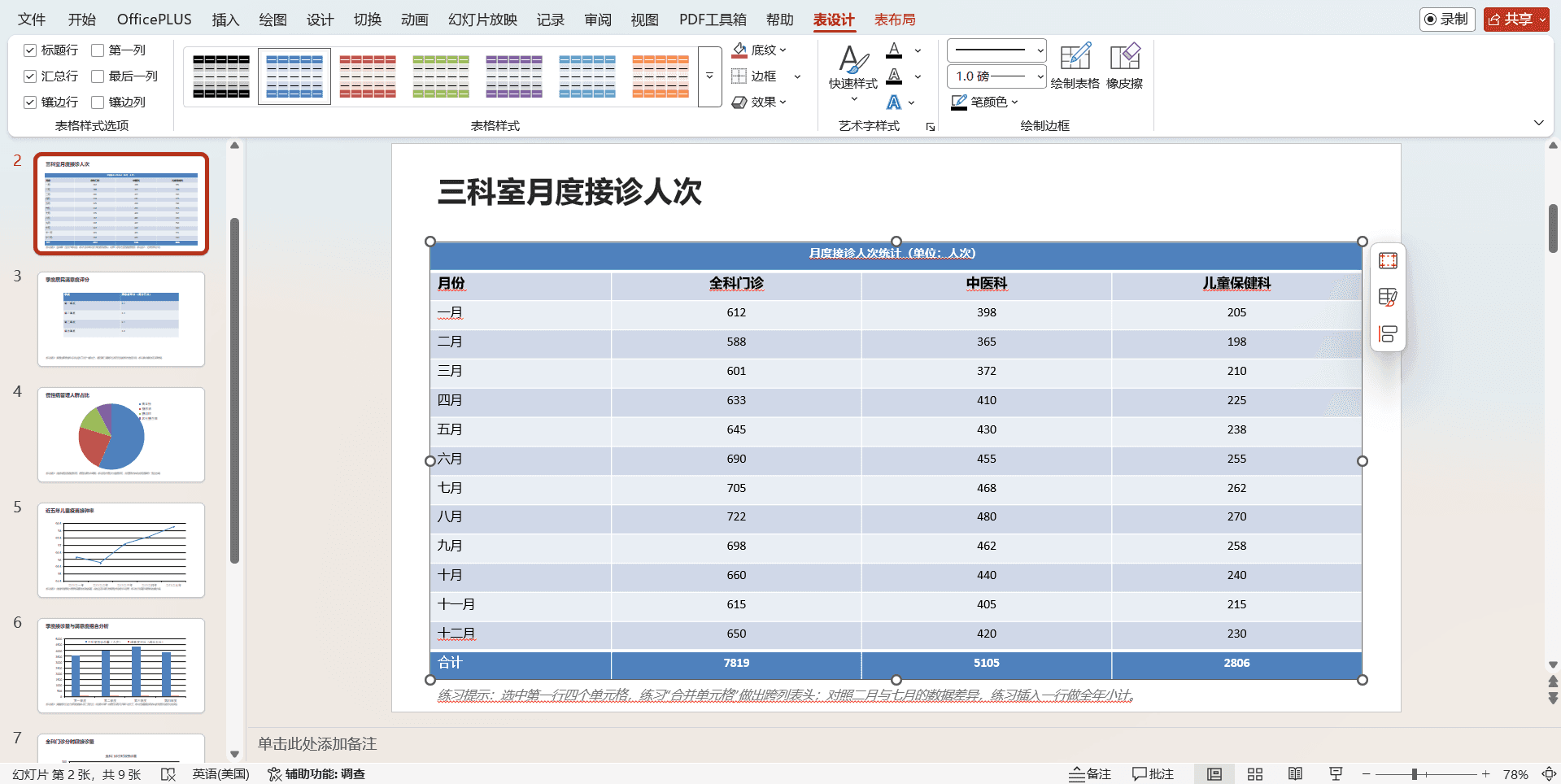Screen dimensions: 1561x784
Task: Switch to normal view icon
Action: pyautogui.click(x=1214, y=774)
